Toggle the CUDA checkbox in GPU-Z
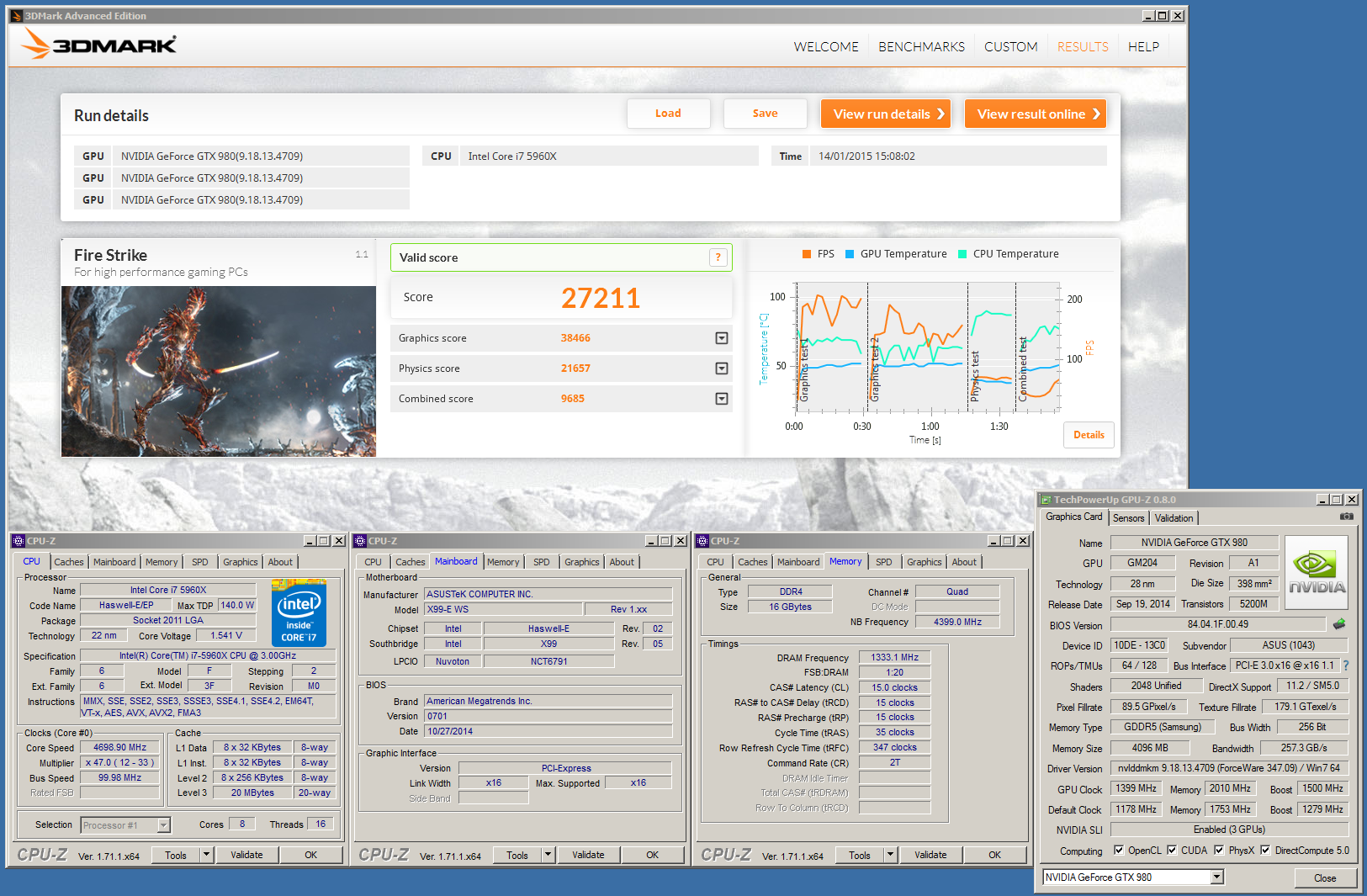1367x896 pixels. click(1172, 850)
